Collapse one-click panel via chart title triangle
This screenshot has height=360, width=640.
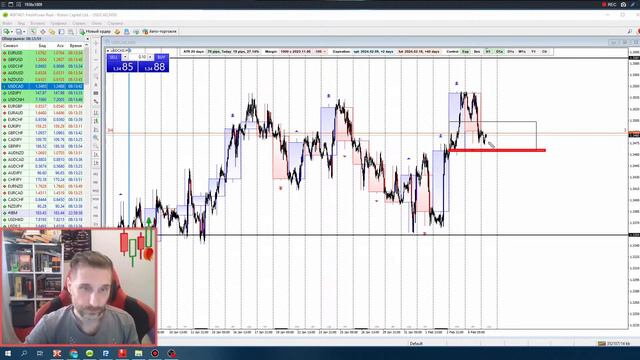click(108, 51)
